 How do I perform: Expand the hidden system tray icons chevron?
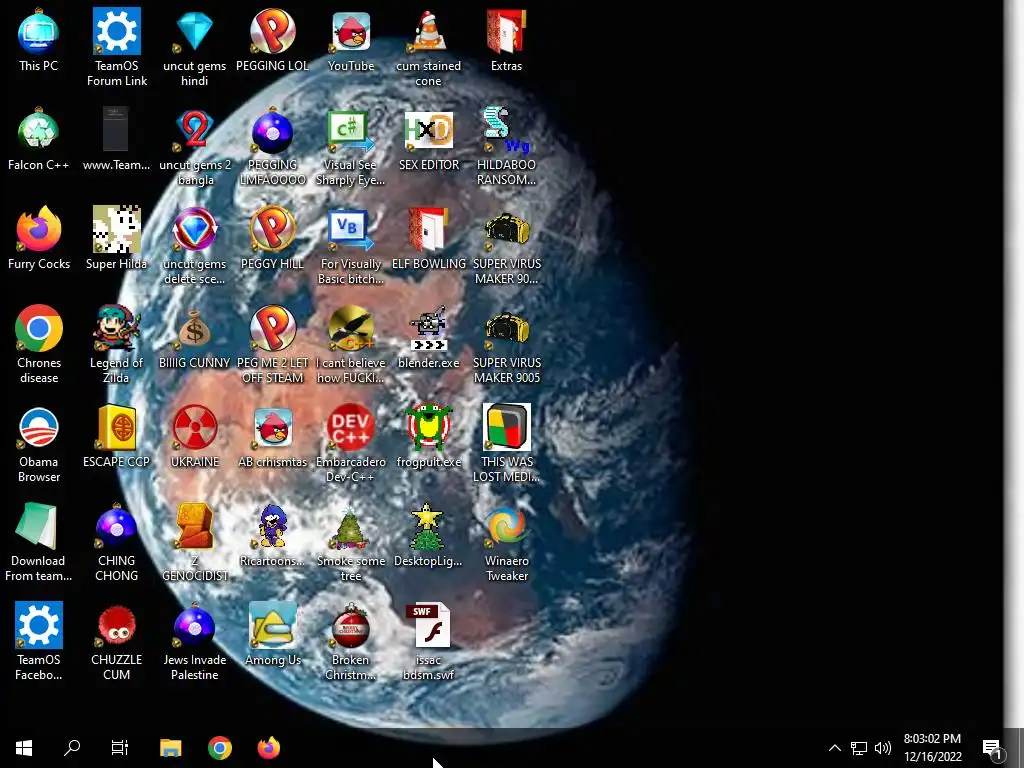[835, 748]
